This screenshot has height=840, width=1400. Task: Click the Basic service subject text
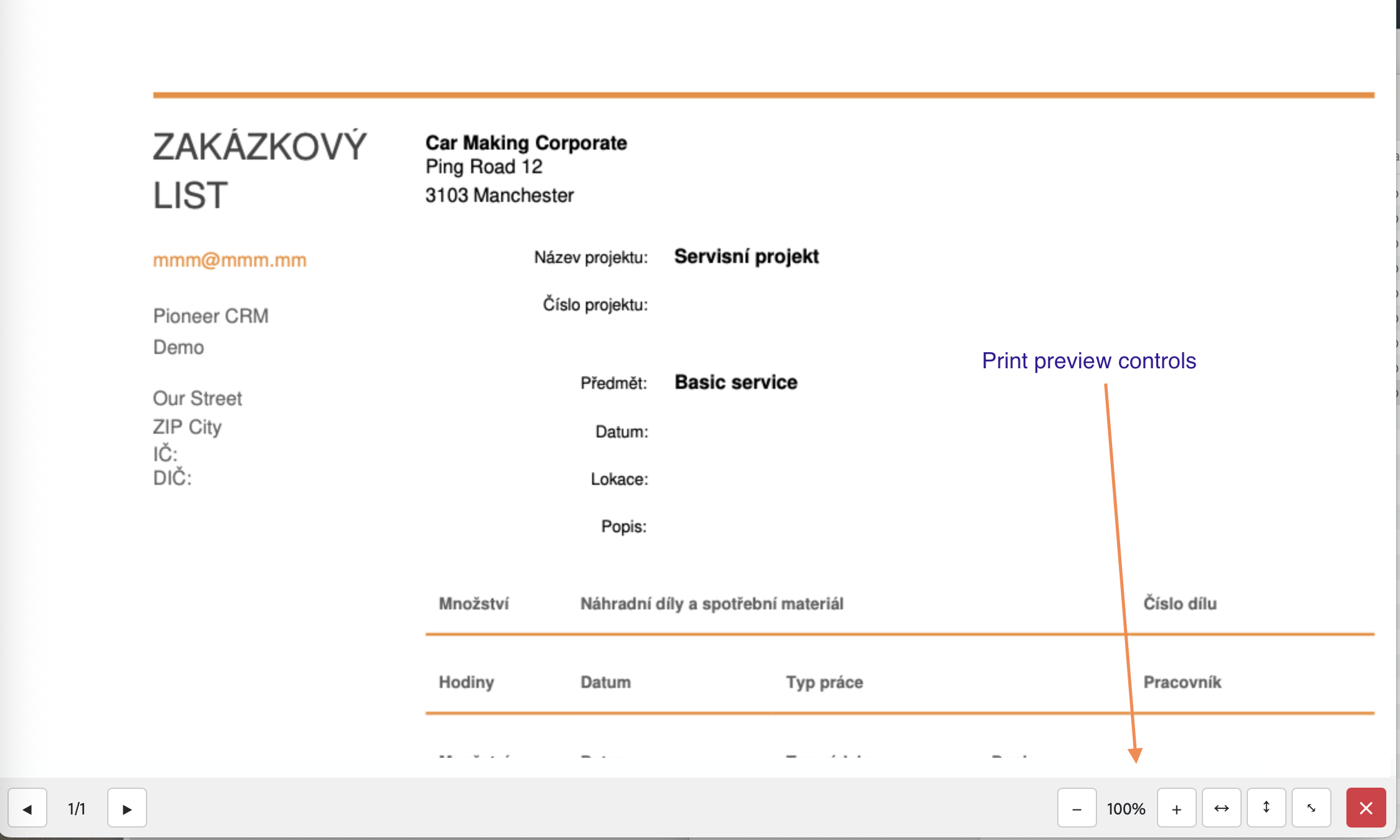[736, 382]
